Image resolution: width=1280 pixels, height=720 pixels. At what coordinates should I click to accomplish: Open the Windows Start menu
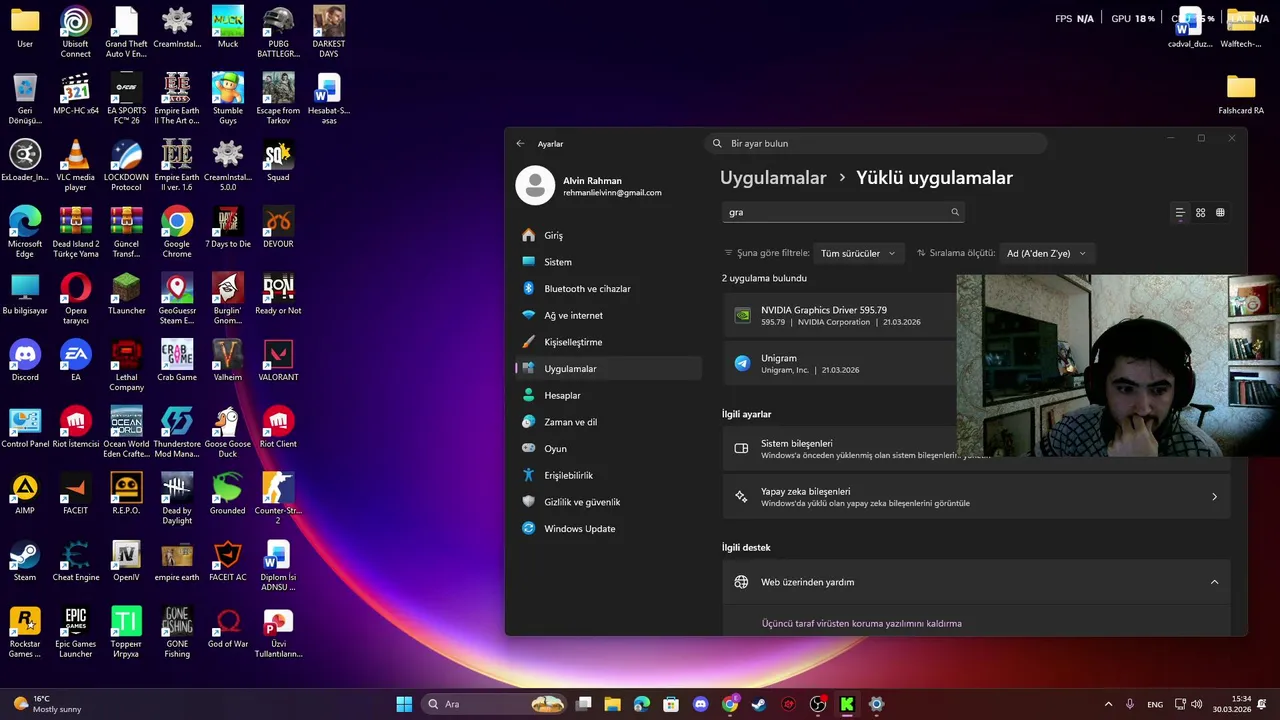pyautogui.click(x=404, y=704)
